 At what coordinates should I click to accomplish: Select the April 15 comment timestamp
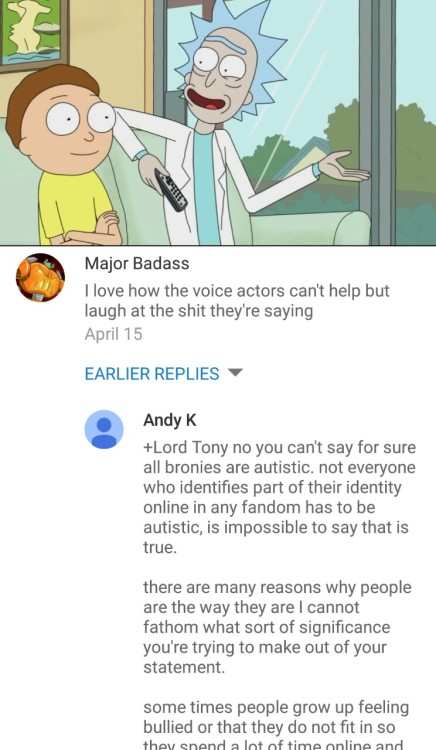tap(113, 334)
